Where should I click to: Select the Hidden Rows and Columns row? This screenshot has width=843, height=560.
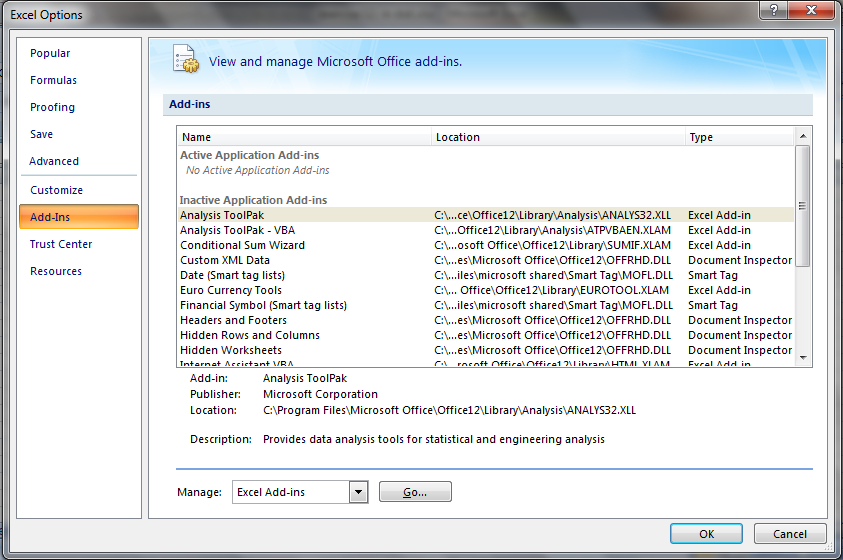click(486, 335)
